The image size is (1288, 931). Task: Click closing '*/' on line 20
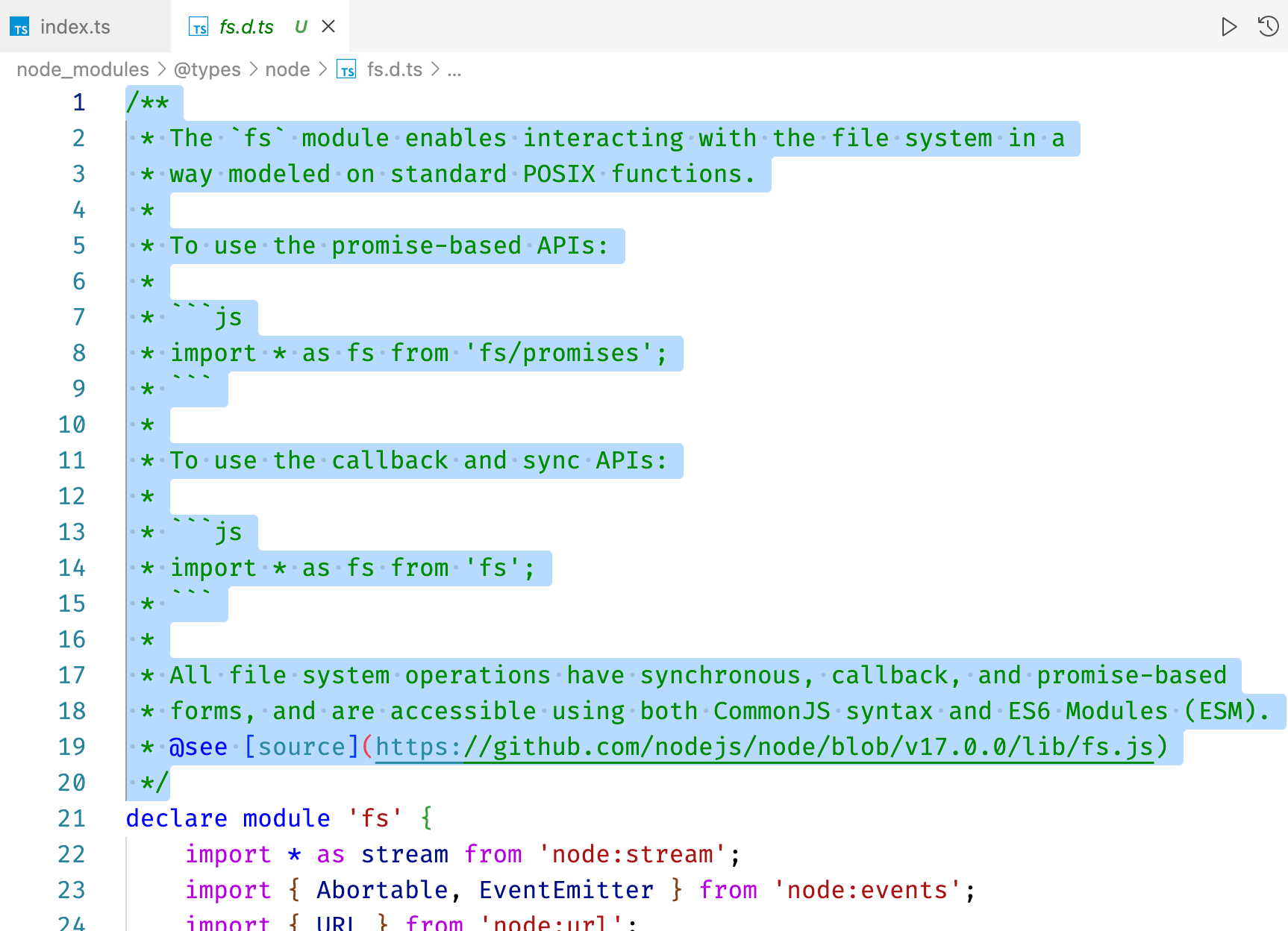click(x=155, y=783)
